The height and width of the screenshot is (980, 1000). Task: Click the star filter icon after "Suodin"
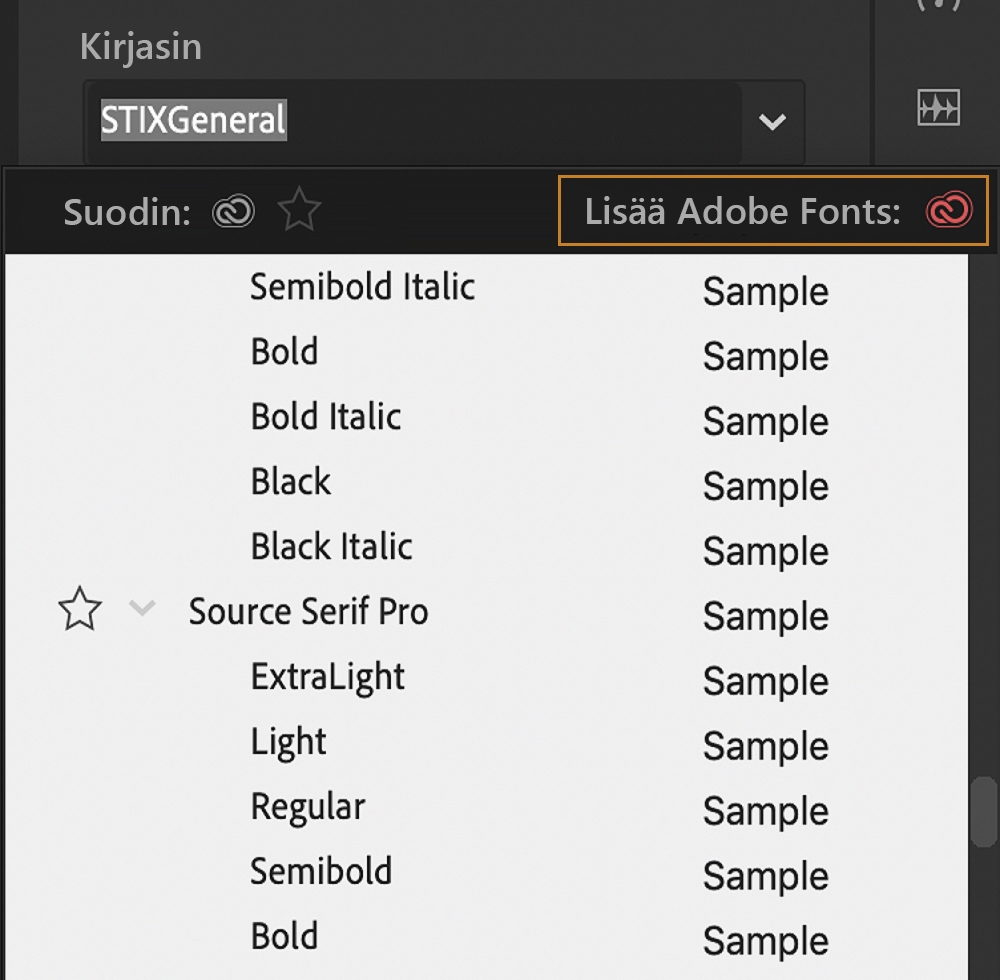coord(298,211)
